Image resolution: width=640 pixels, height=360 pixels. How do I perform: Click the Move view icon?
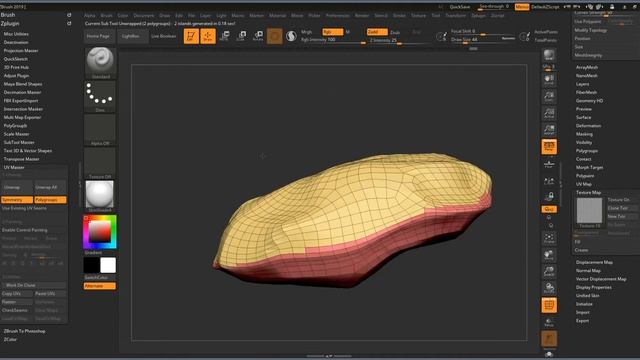(x=549, y=255)
